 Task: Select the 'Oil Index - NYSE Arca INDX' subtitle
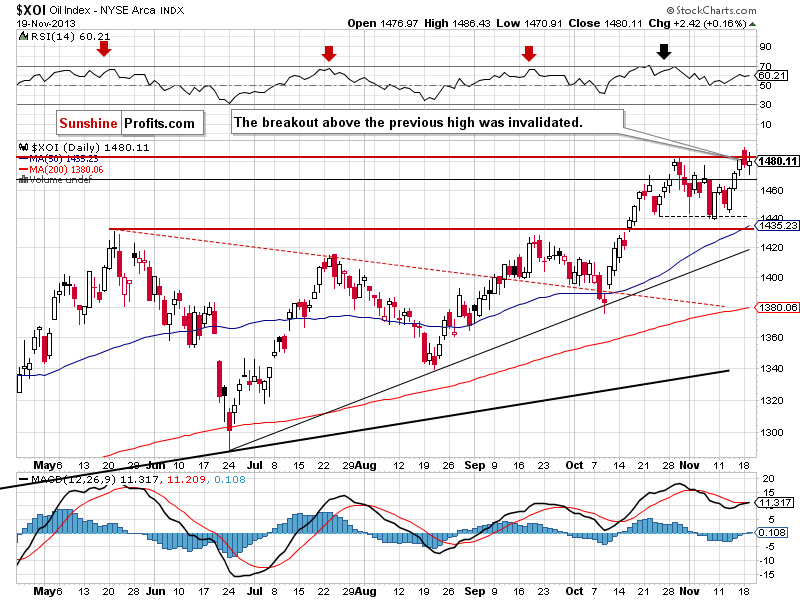pyautogui.click(x=117, y=10)
